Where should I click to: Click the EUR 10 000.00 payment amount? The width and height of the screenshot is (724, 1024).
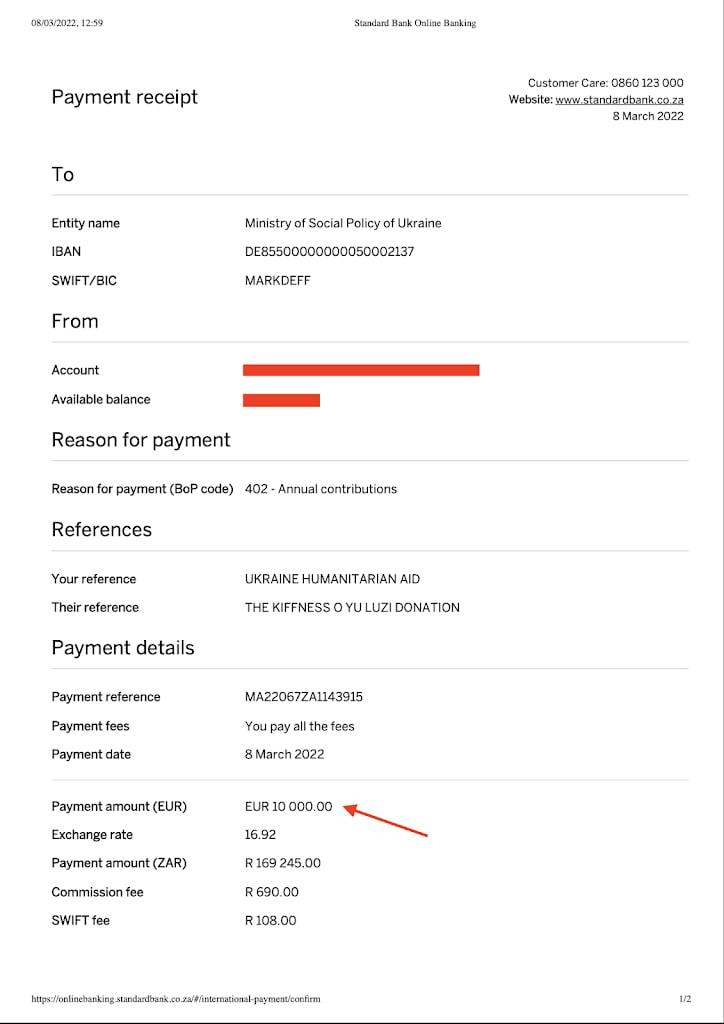coord(288,807)
